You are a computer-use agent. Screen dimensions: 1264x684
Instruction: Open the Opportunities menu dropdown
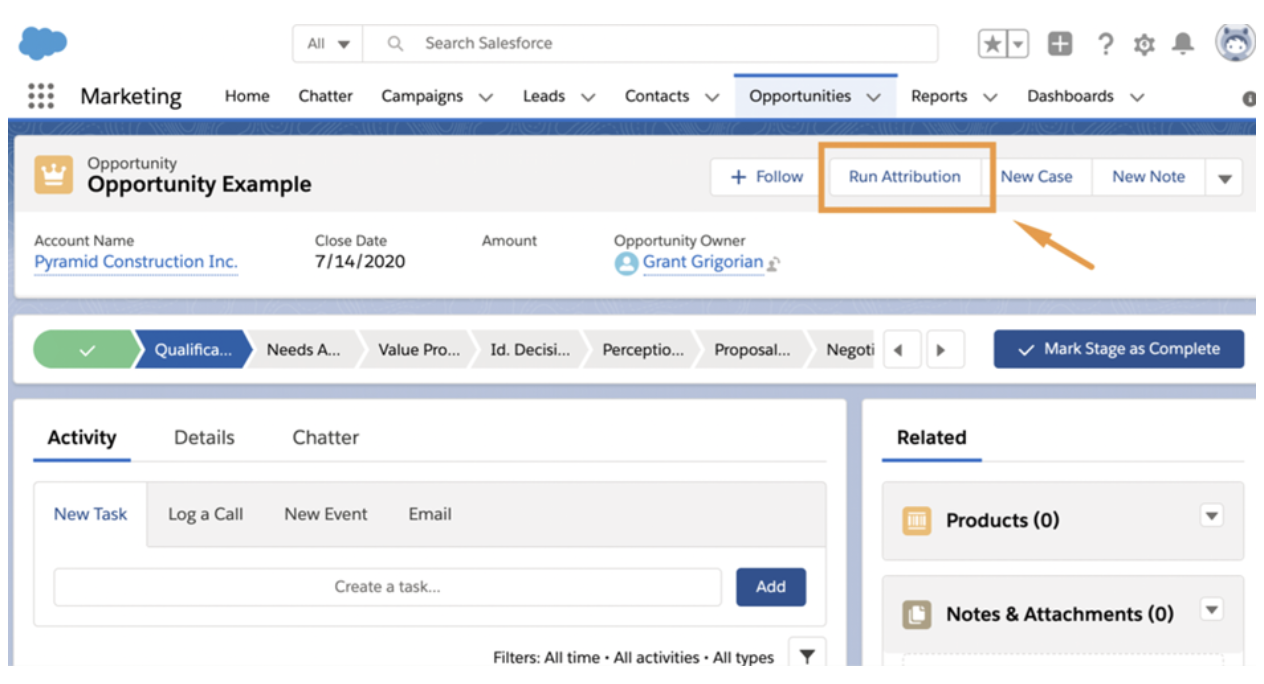click(x=872, y=96)
